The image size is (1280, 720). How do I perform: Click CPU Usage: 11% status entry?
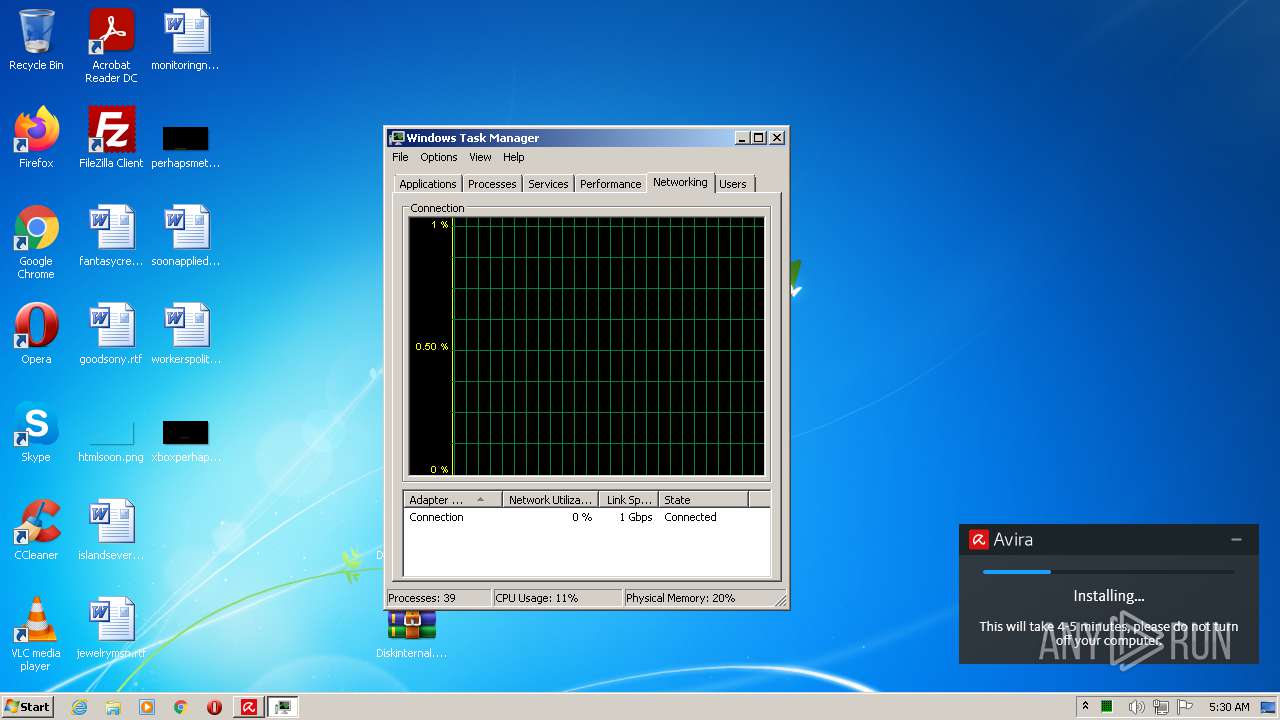pos(557,598)
